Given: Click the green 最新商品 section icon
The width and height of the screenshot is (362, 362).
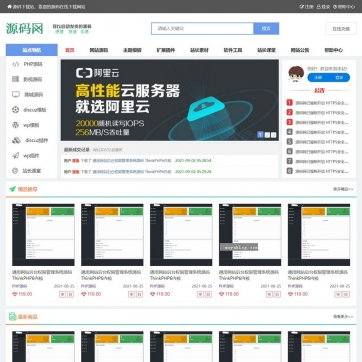Looking at the screenshot, I should click(13, 317).
